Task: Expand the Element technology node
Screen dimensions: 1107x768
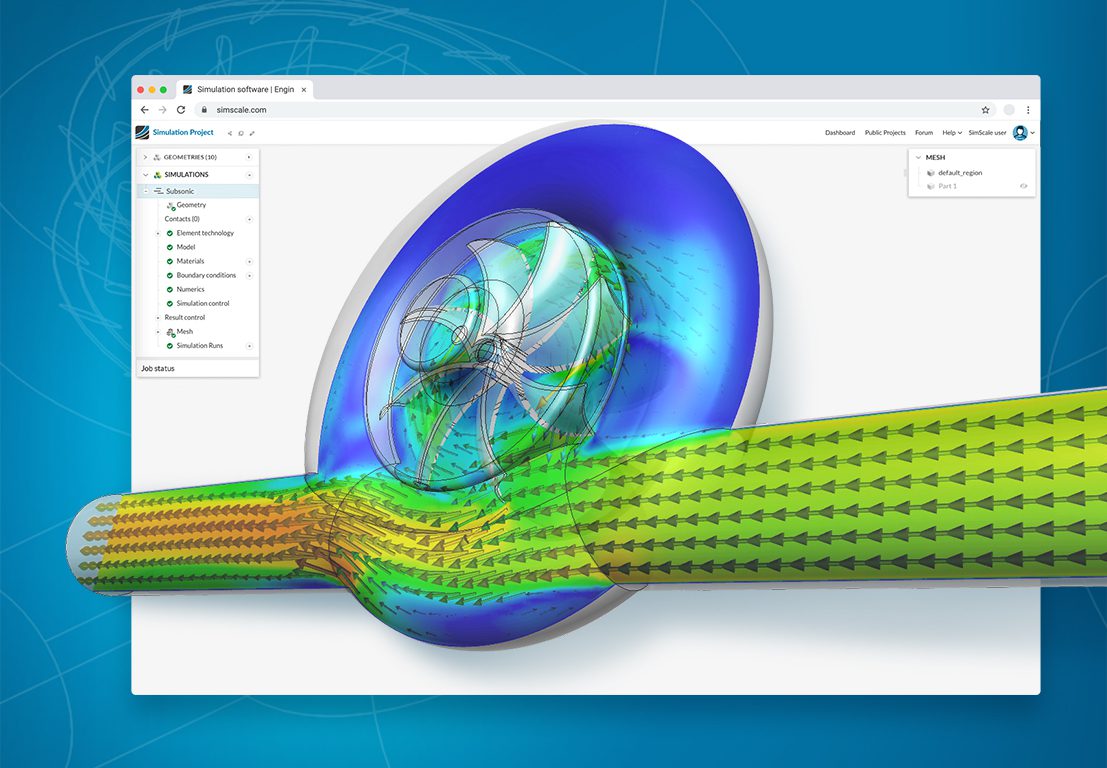Action: [x=157, y=233]
